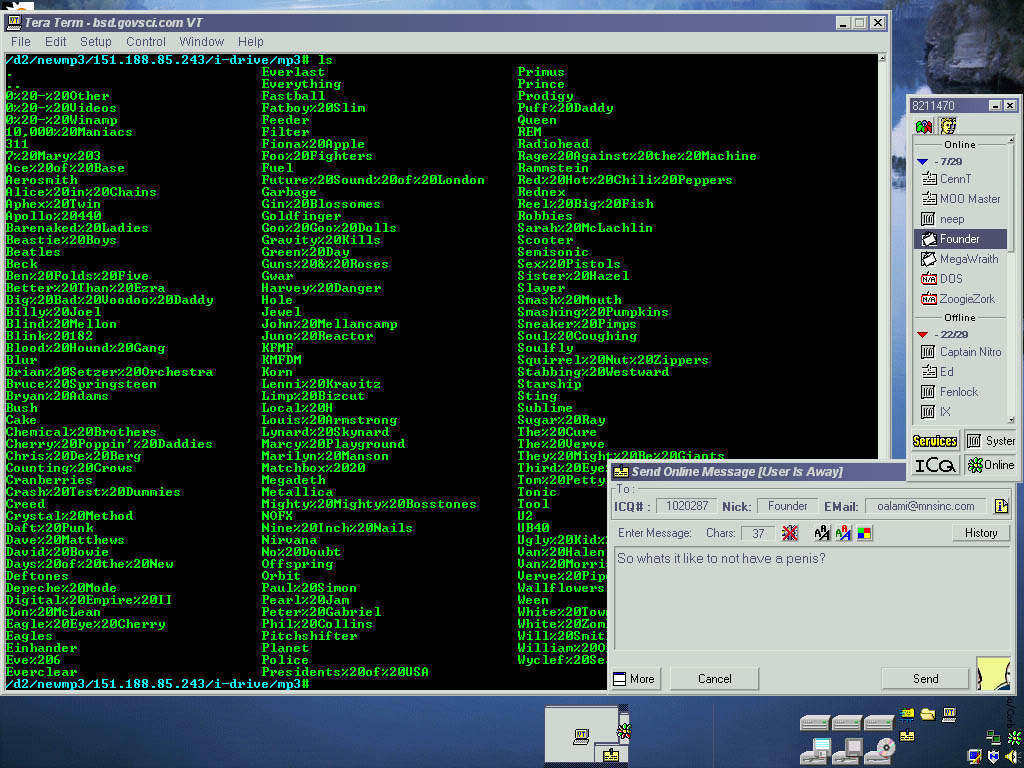This screenshot has height=768, width=1024.
Task: Click the Radiohead entry in terminal listing
Action: 552,144
